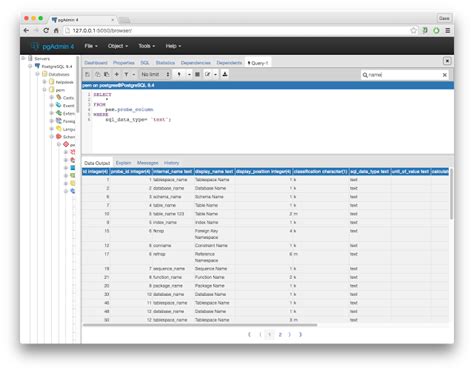Click the Filter funnel icon
This screenshot has height=372, width=474.
126,74
